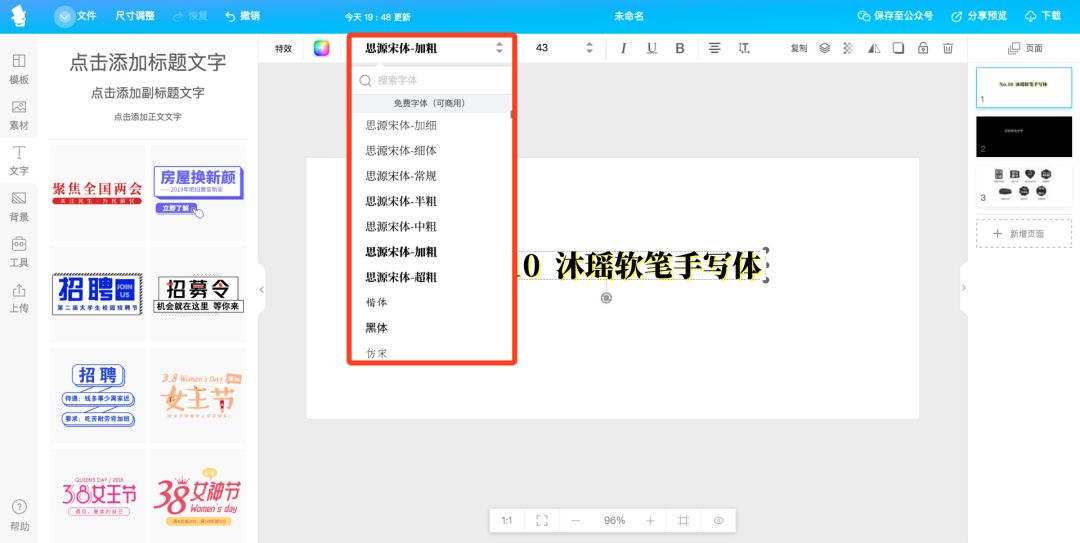The height and width of the screenshot is (543, 1080).
Task: Click 点击添加副标题文字 to add subtitle
Action: tap(147, 93)
